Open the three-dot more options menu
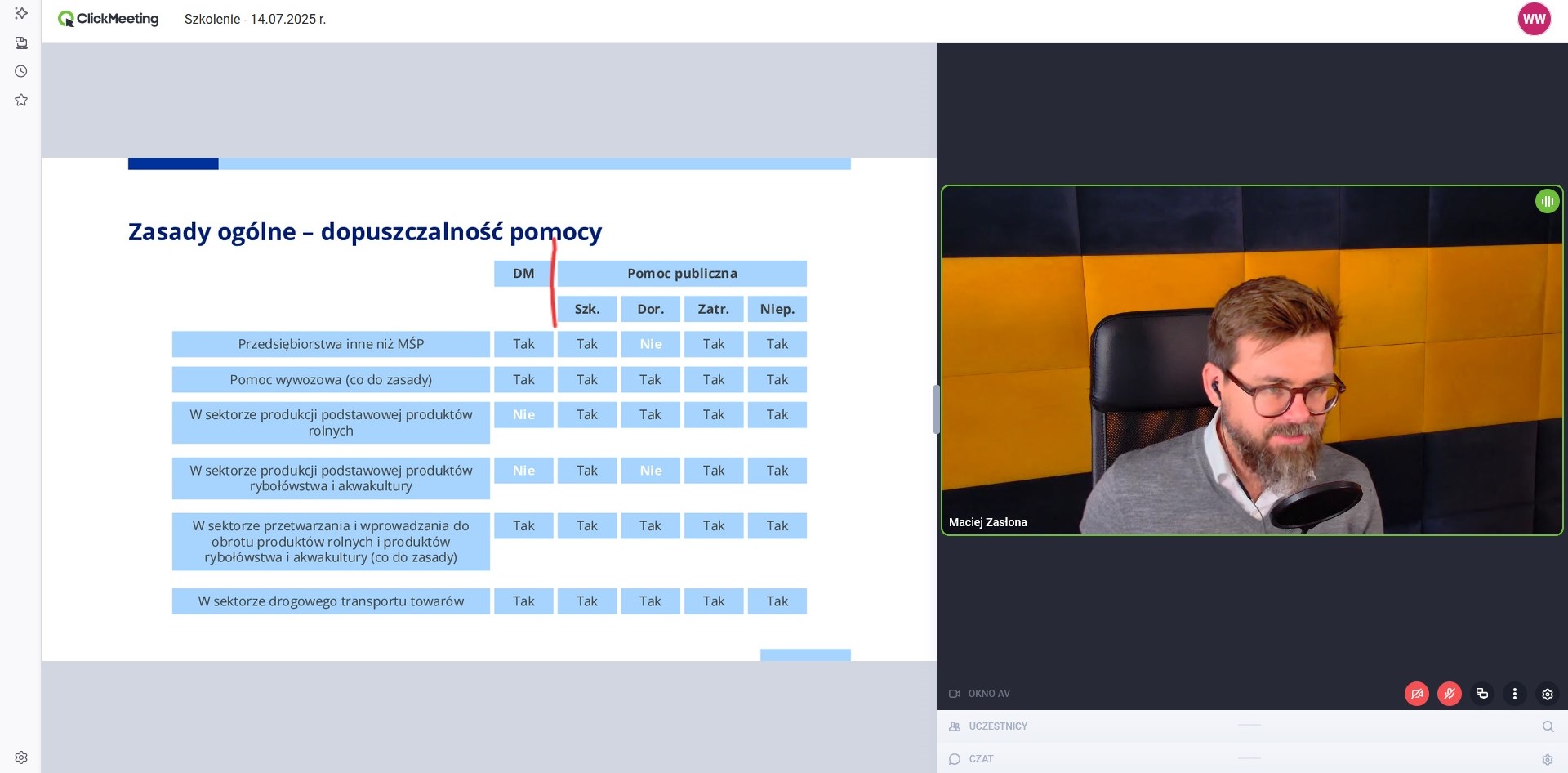Image resolution: width=1568 pixels, height=773 pixels. point(1515,694)
